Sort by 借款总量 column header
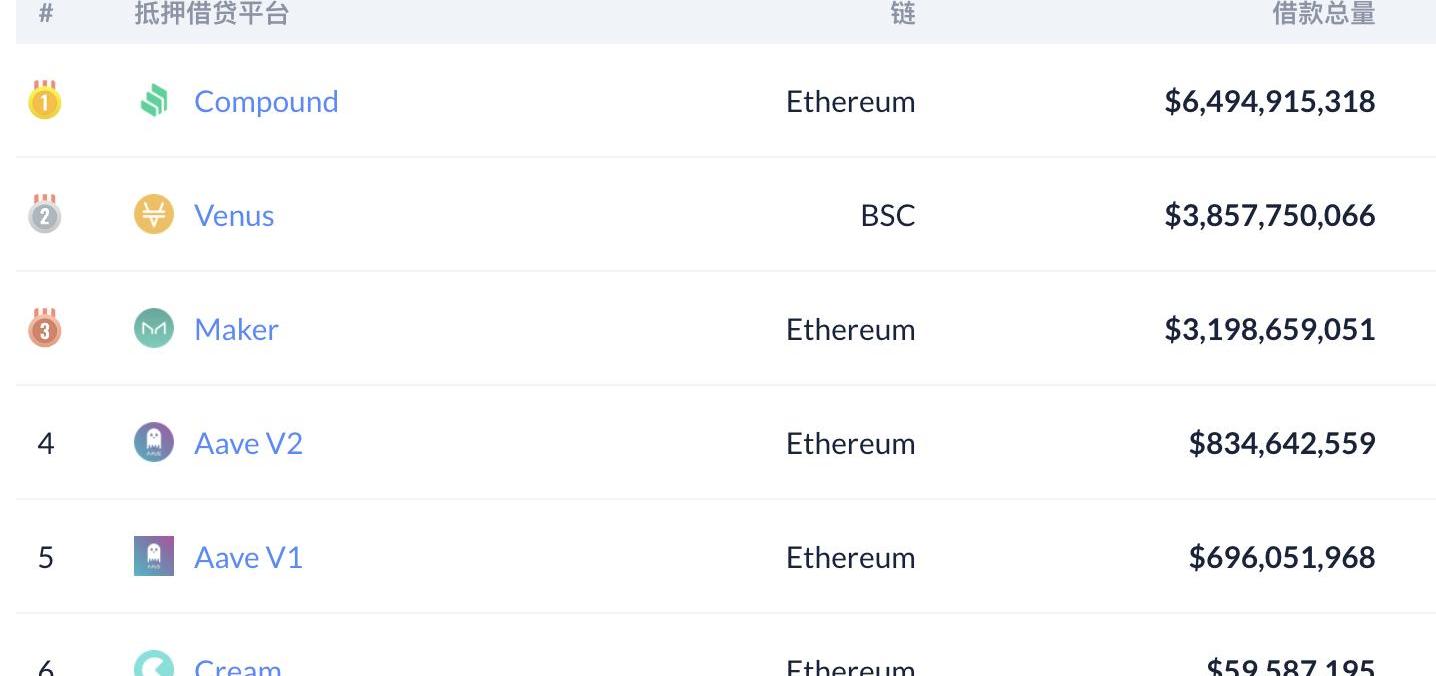Screen dimensions: 1436x676 (1323, 13)
